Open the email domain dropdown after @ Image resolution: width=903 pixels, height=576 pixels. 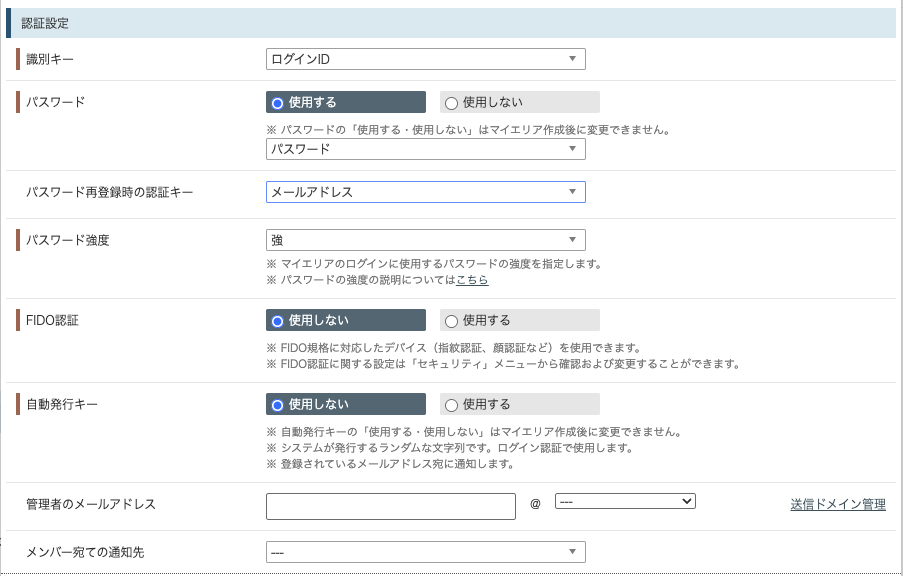tap(625, 501)
